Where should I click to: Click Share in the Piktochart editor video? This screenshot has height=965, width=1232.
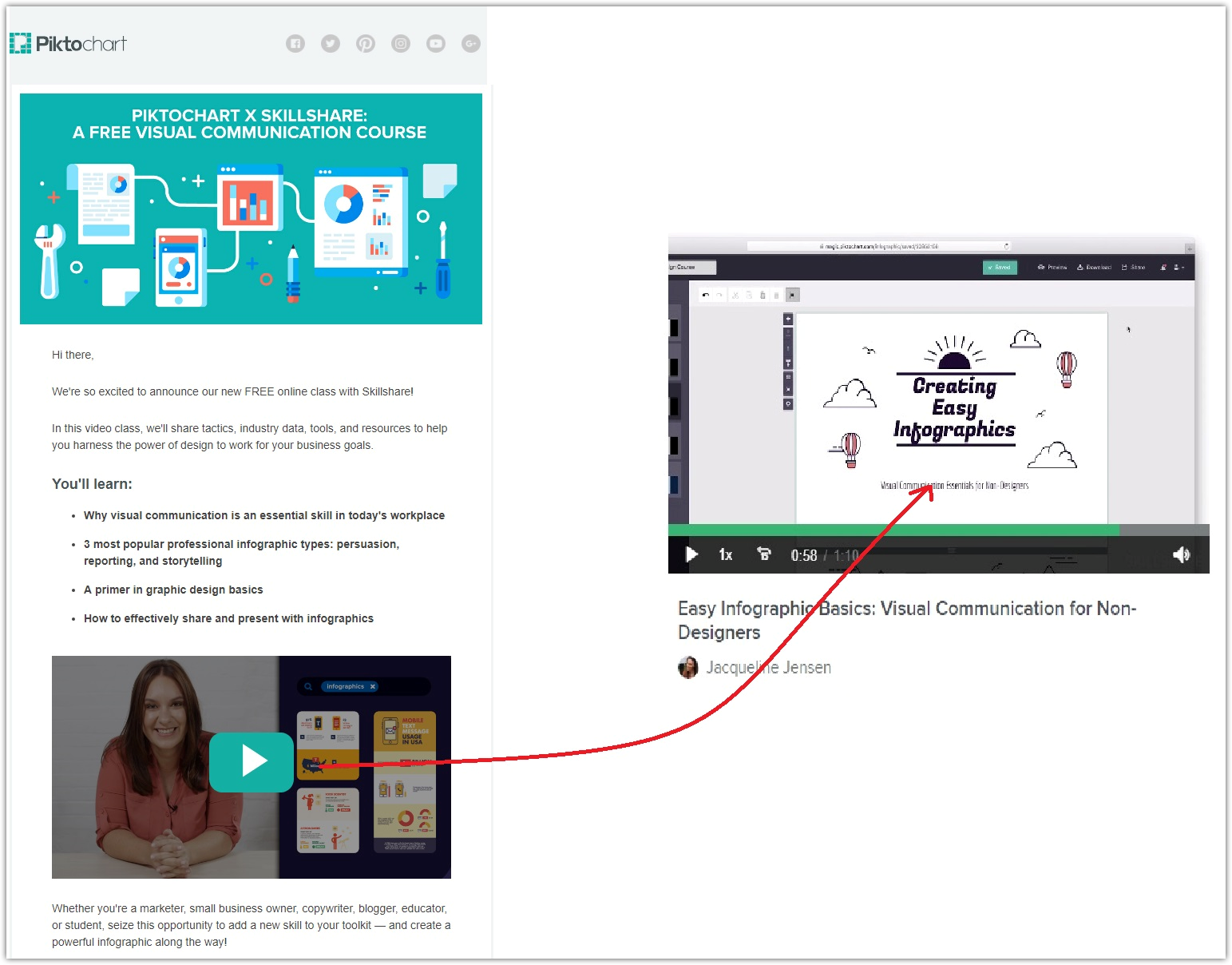click(x=1133, y=267)
